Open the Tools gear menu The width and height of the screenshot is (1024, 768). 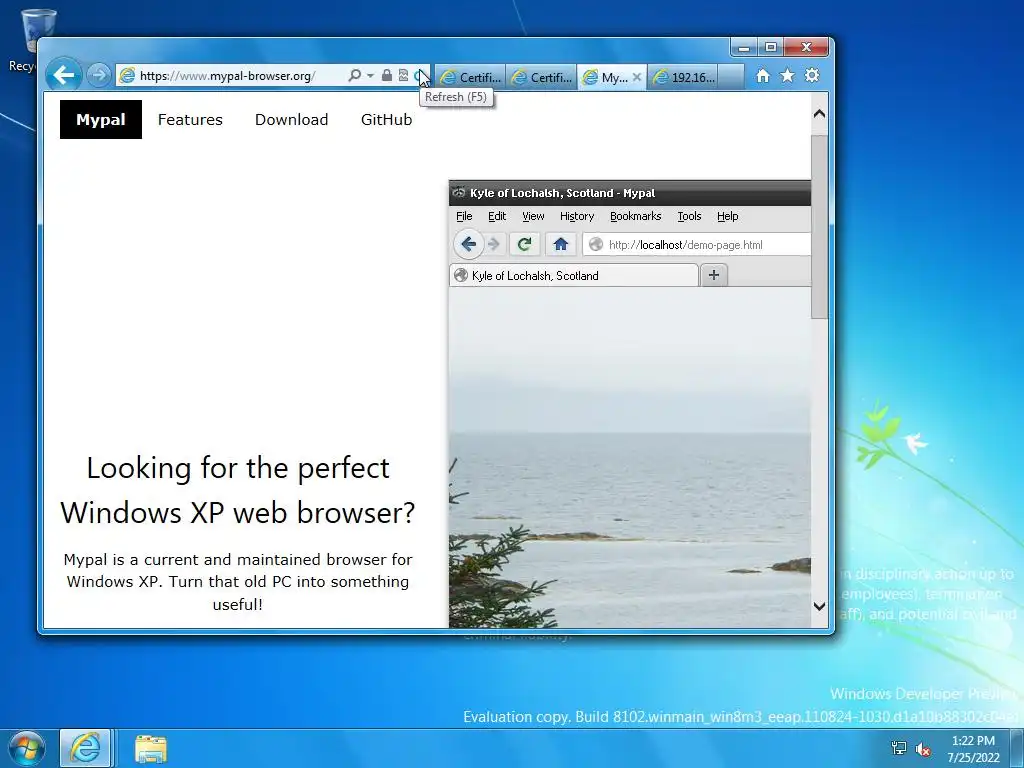point(812,76)
